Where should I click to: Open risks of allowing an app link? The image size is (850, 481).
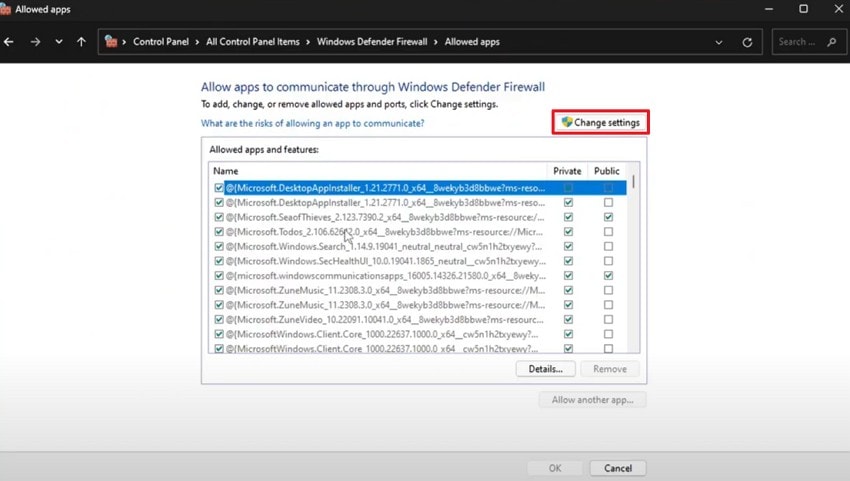pyautogui.click(x=313, y=123)
